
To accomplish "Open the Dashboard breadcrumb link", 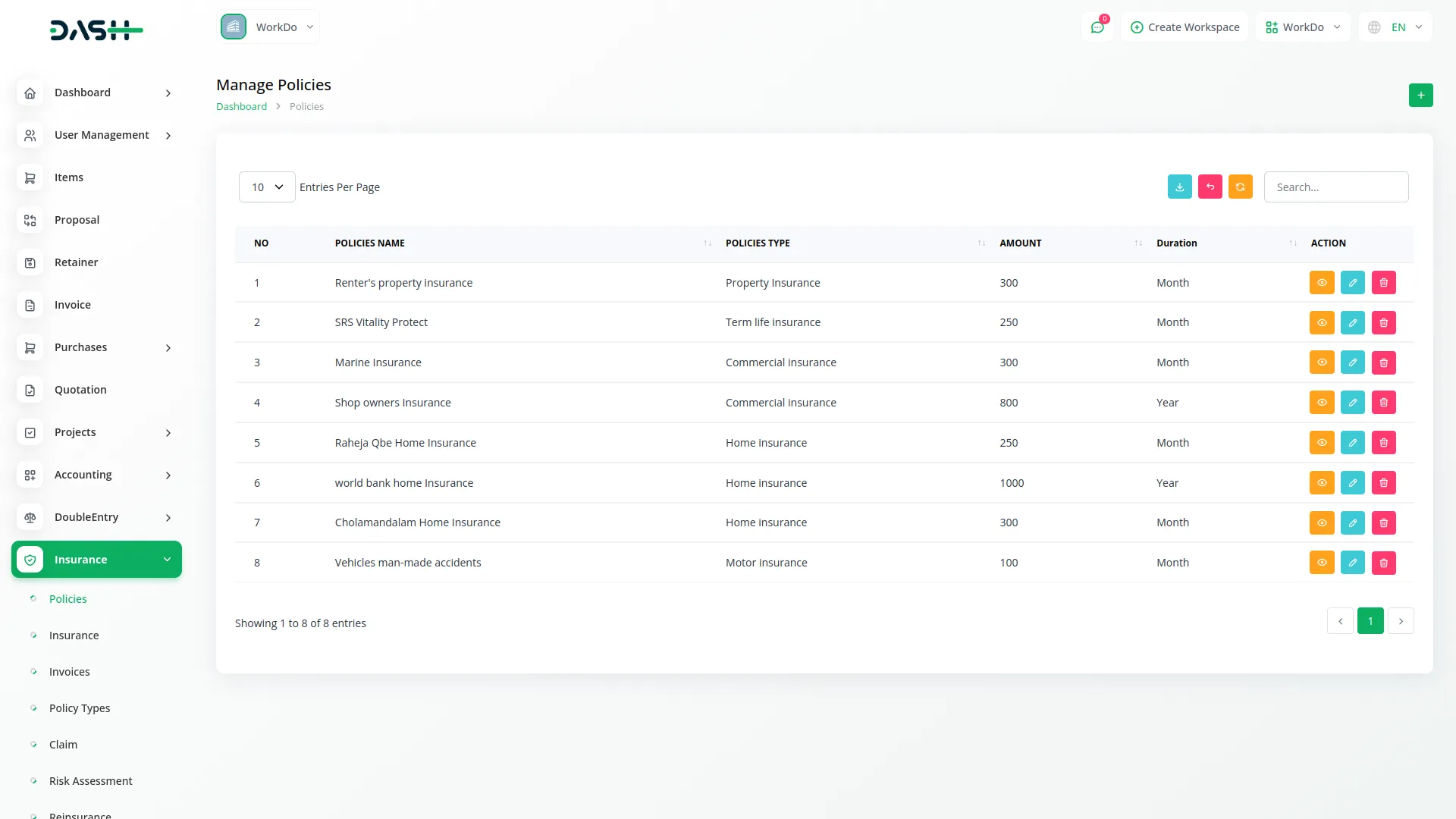I will point(241,106).
